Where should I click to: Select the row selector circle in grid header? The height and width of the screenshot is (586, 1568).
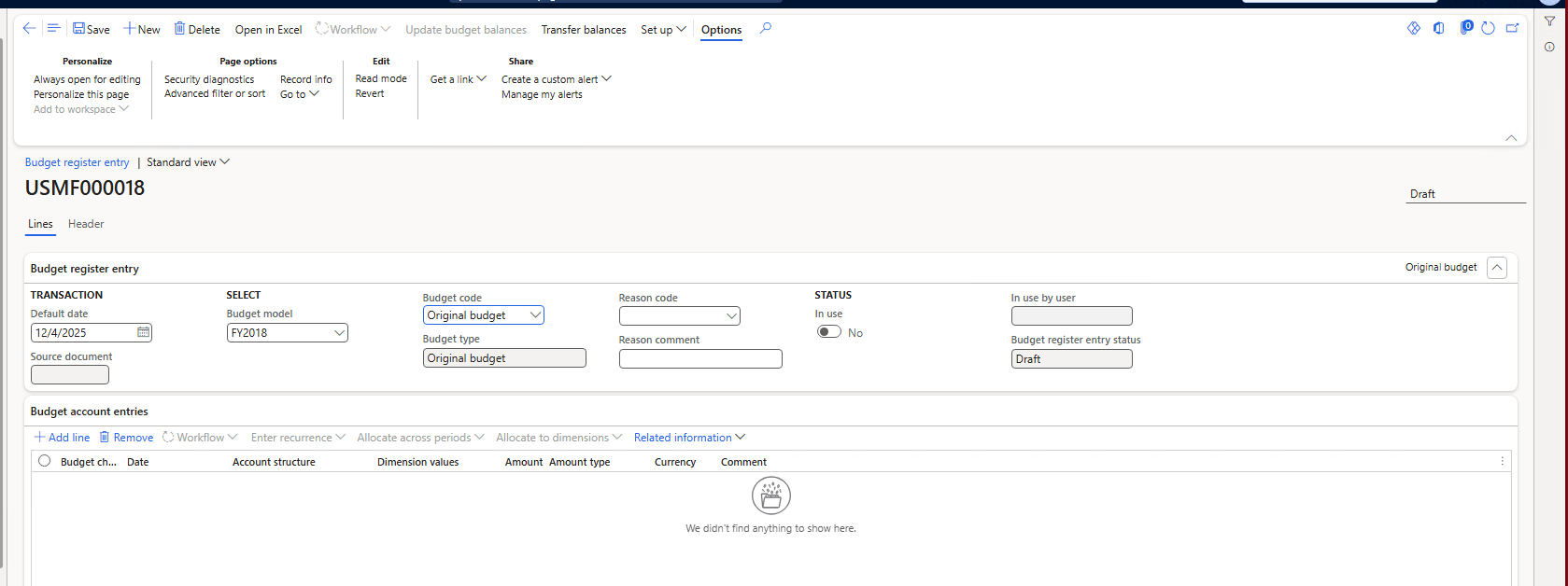44,461
